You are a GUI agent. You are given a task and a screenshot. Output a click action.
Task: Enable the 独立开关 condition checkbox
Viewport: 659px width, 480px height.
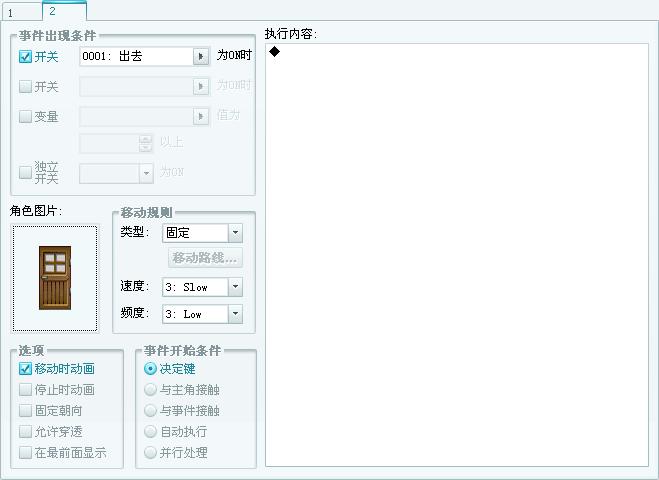[25, 172]
